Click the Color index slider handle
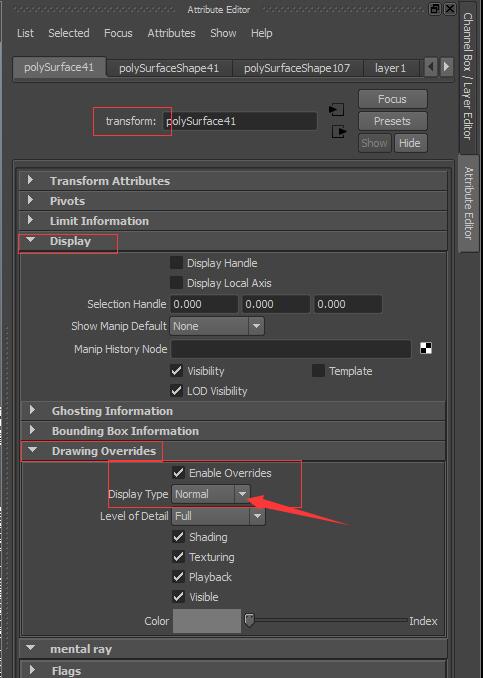This screenshot has width=483, height=678. [x=249, y=620]
